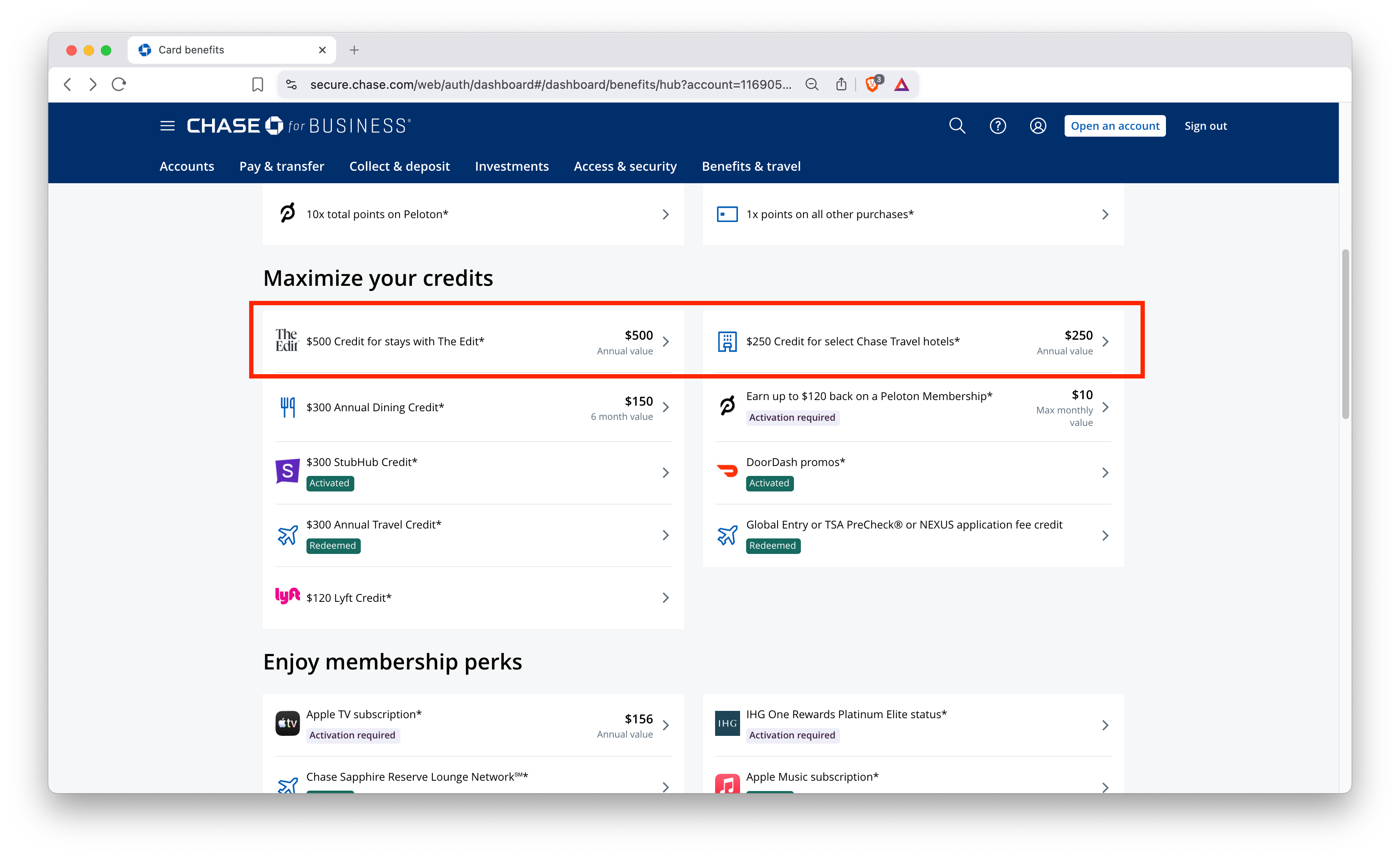This screenshot has width=1400, height=857.
Task: Reload the page with the refresh icon
Action: pos(119,84)
